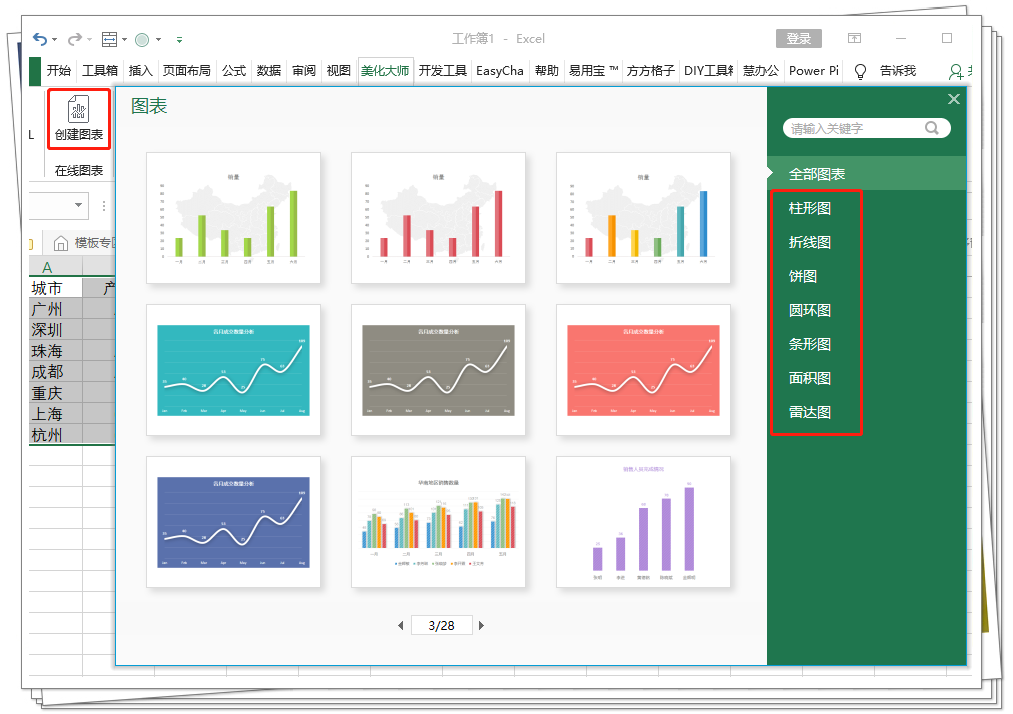Select the purple column chart template thumbnail
This screenshot has width=1013, height=714.
[x=642, y=522]
